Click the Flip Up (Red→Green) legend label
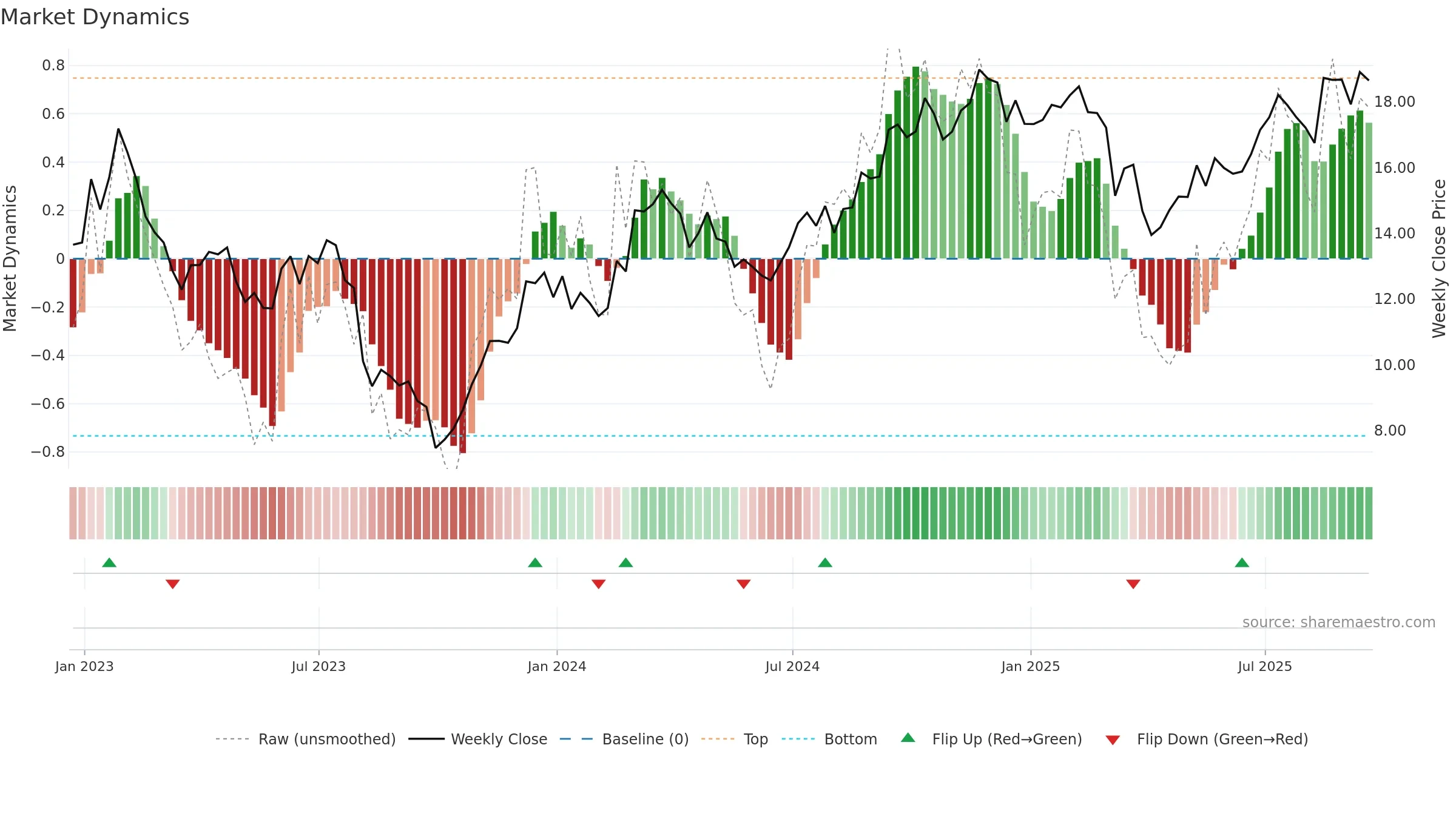Image resolution: width=1456 pixels, height=819 pixels. pos(1007,739)
